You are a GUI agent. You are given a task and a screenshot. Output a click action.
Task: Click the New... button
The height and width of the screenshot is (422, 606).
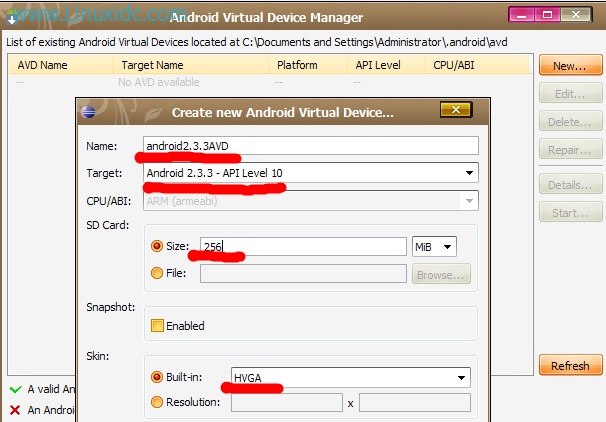pyautogui.click(x=570, y=65)
